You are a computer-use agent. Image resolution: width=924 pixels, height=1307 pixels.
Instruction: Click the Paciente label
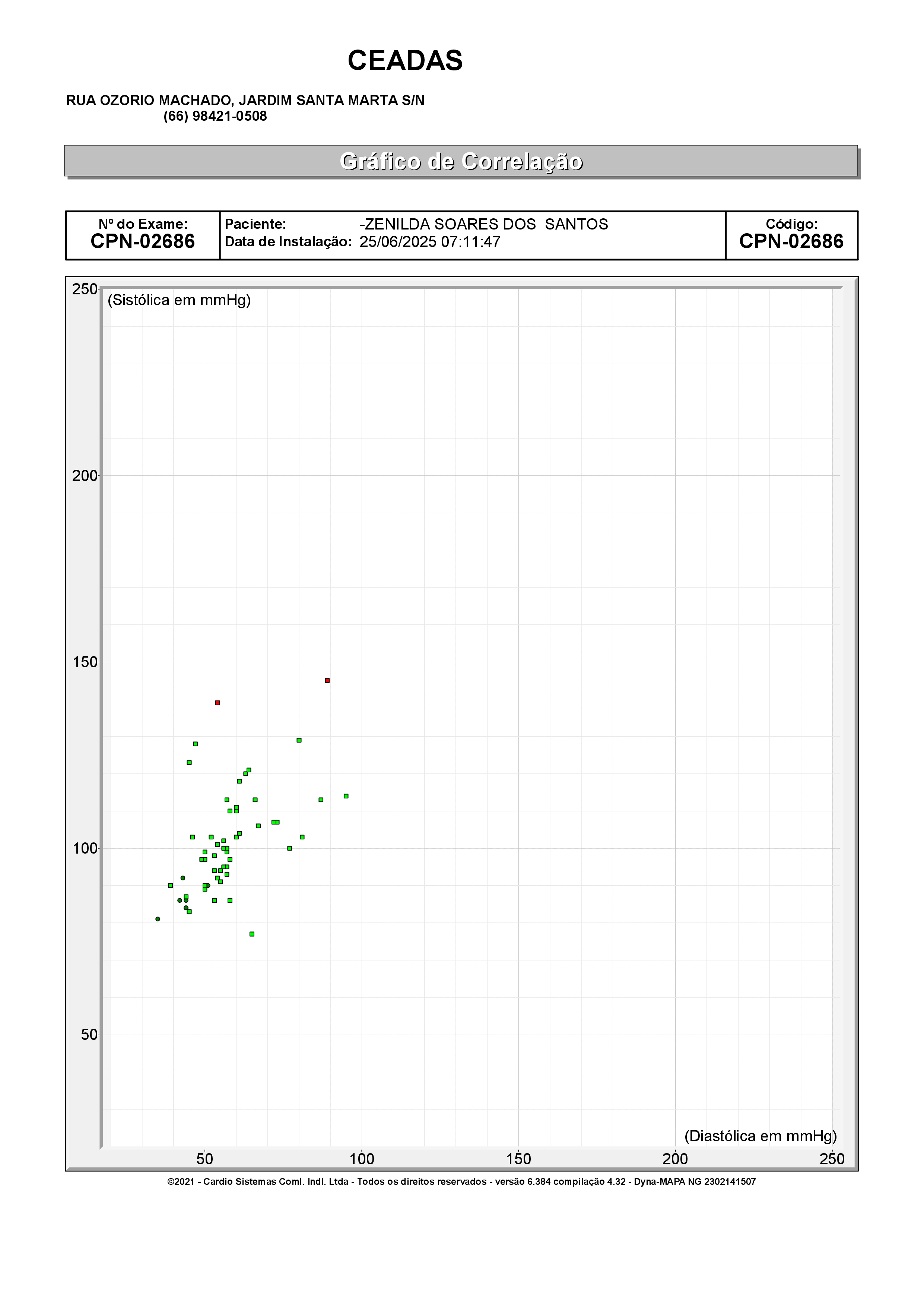point(255,224)
